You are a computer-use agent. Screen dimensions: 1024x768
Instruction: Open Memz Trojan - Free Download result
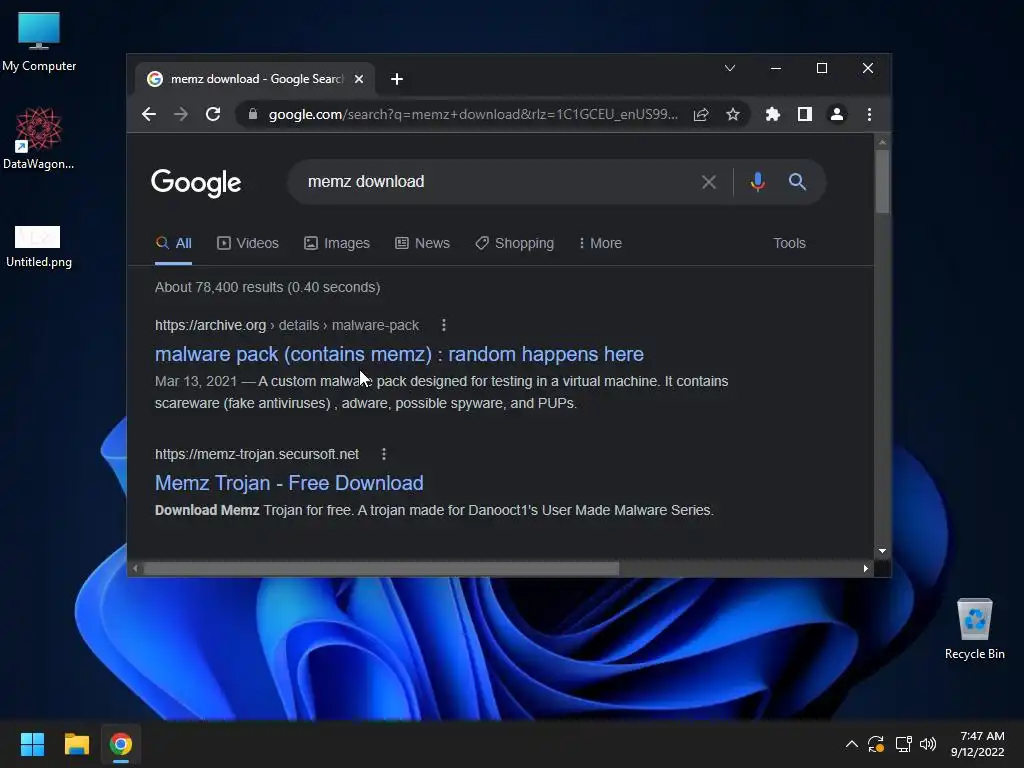289,483
